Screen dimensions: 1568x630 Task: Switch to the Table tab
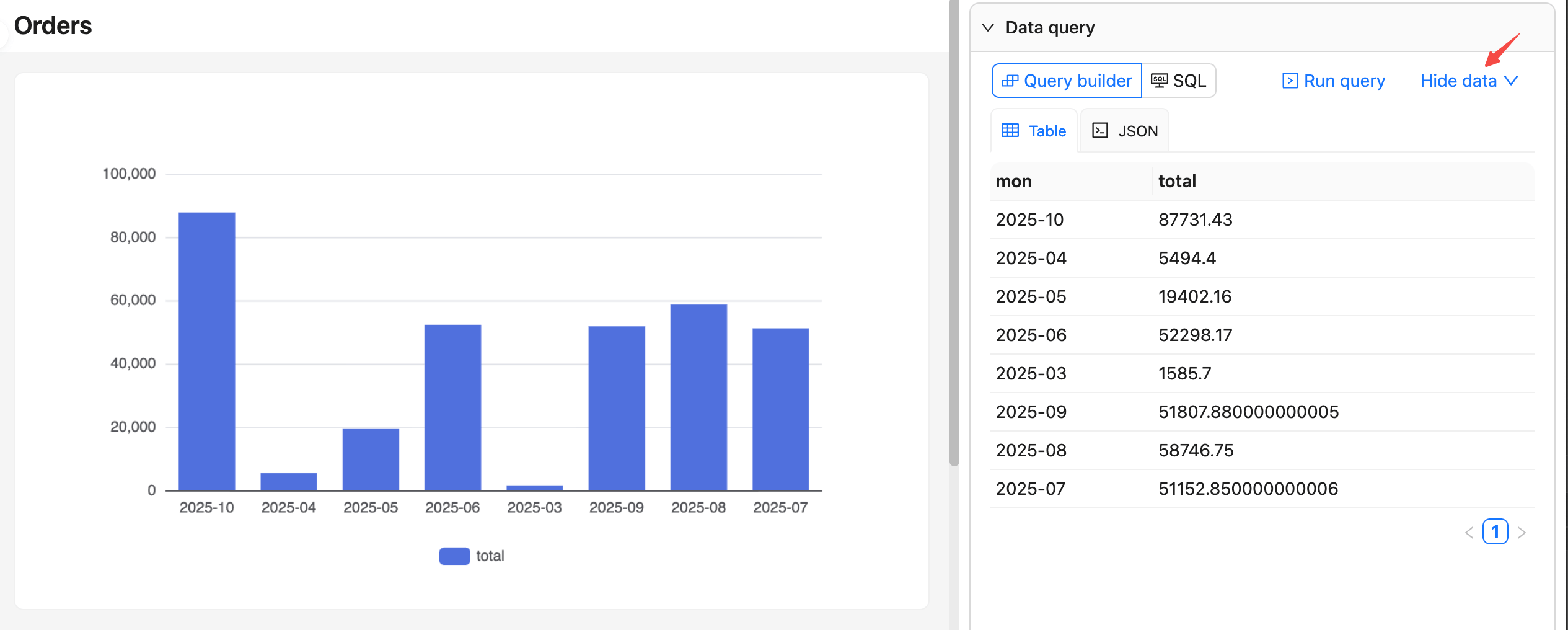[x=1034, y=131]
